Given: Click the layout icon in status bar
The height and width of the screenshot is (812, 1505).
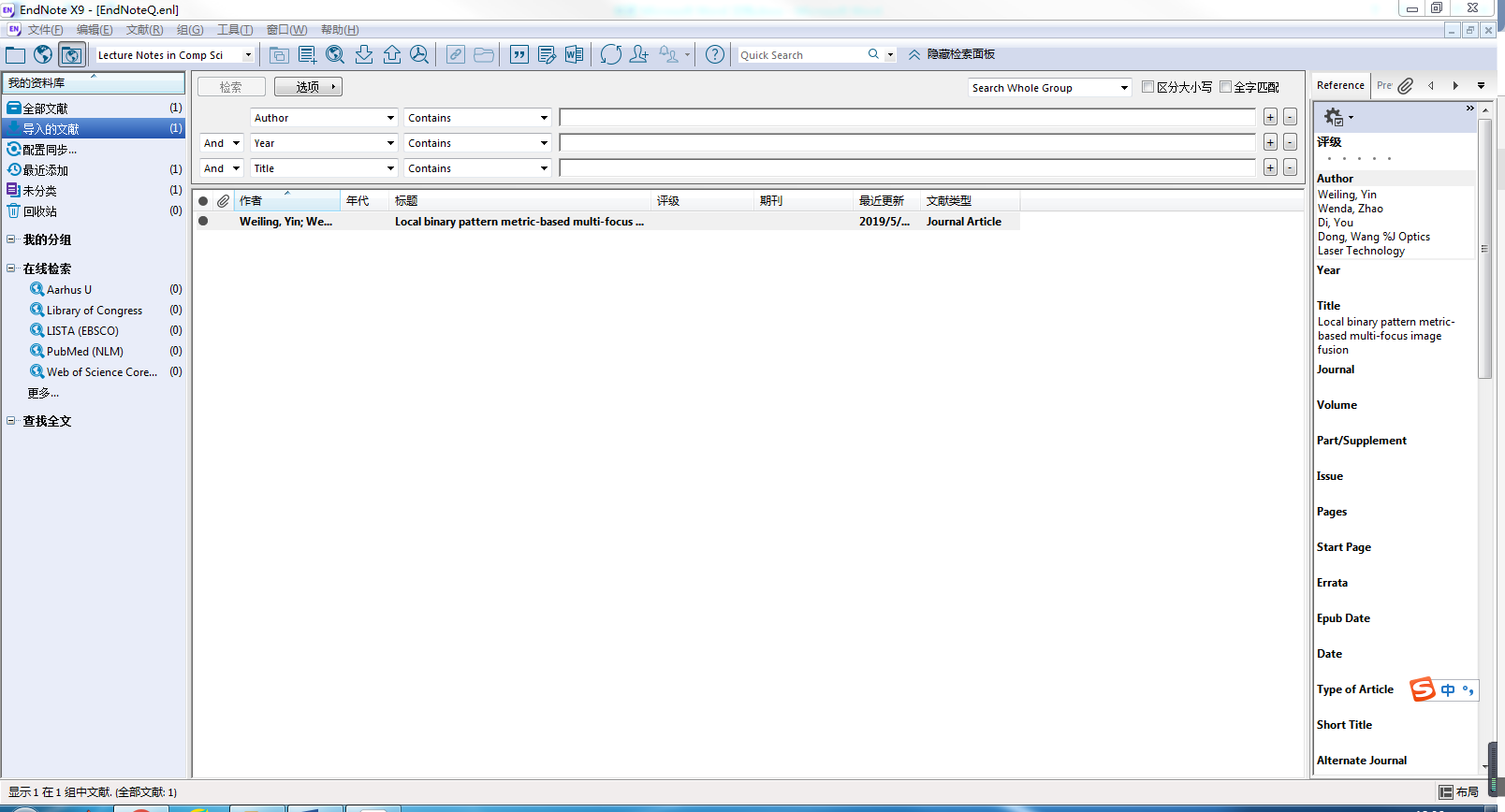Looking at the screenshot, I should [x=1446, y=792].
